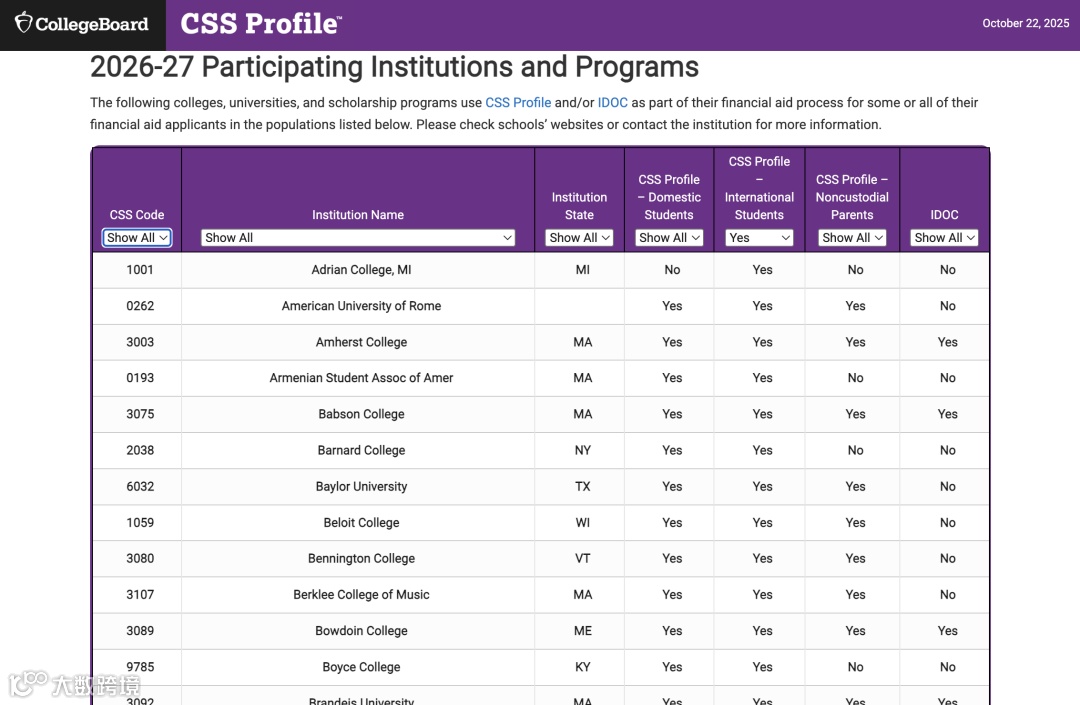The height and width of the screenshot is (705, 1080).
Task: Click CSS code 3003
Action: click(140, 342)
